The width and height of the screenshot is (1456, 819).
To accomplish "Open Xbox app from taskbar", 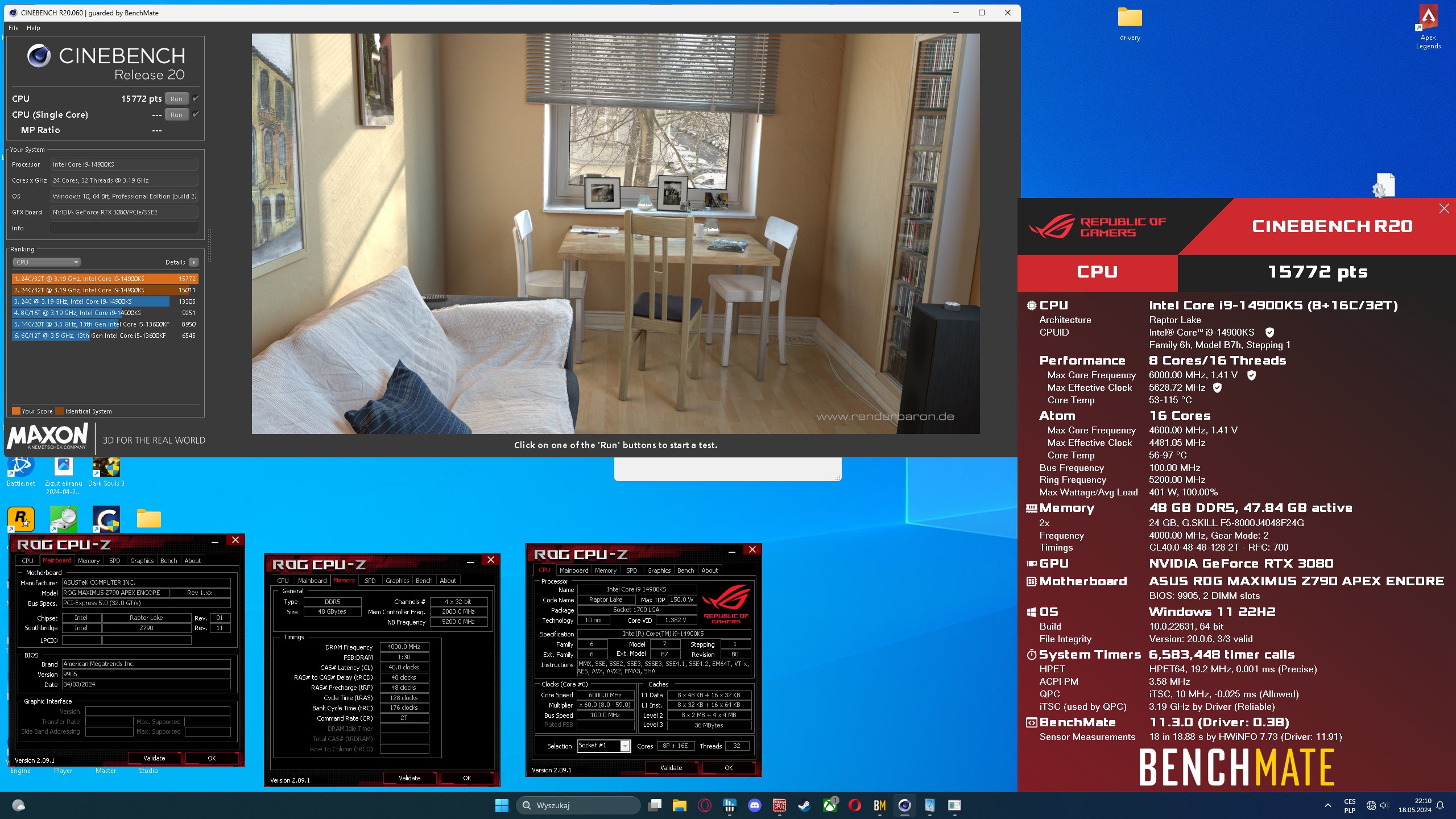I will 829,805.
